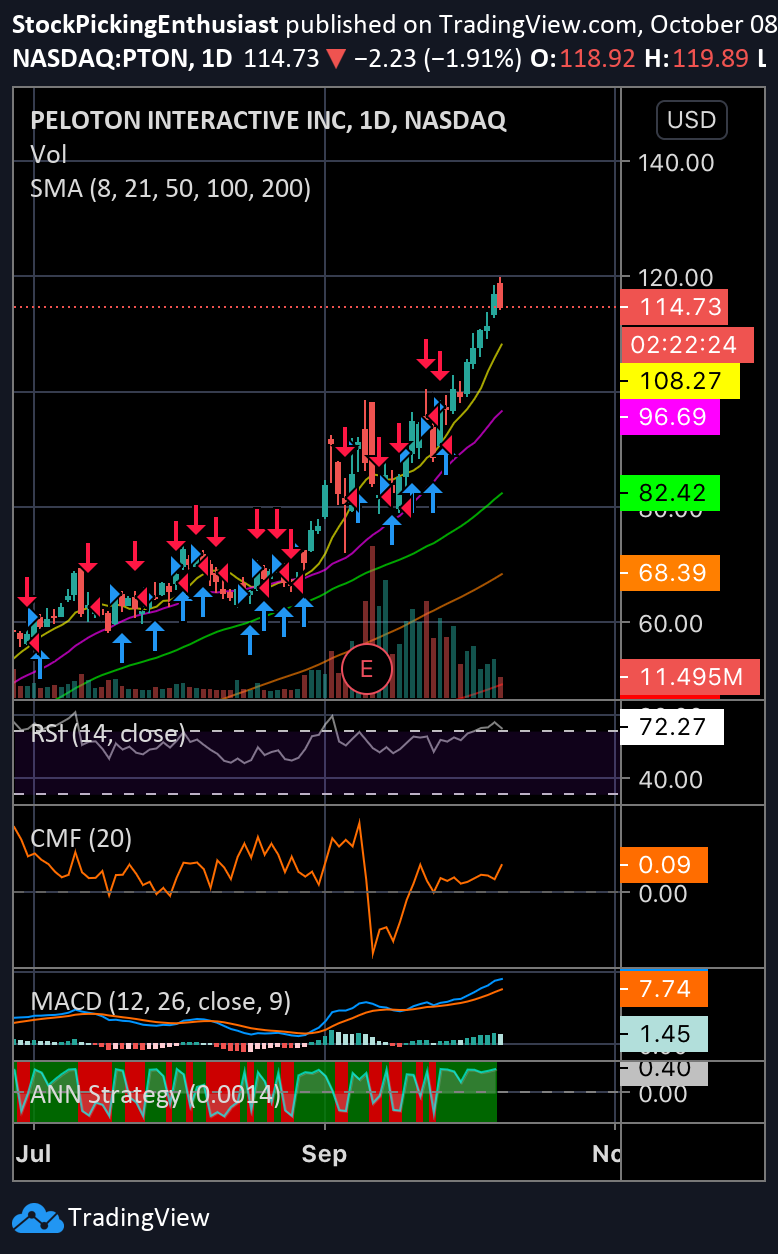This screenshot has width=778, height=1254.
Task: Click the magenta 96.69 SMA price label
Action: click(670, 416)
